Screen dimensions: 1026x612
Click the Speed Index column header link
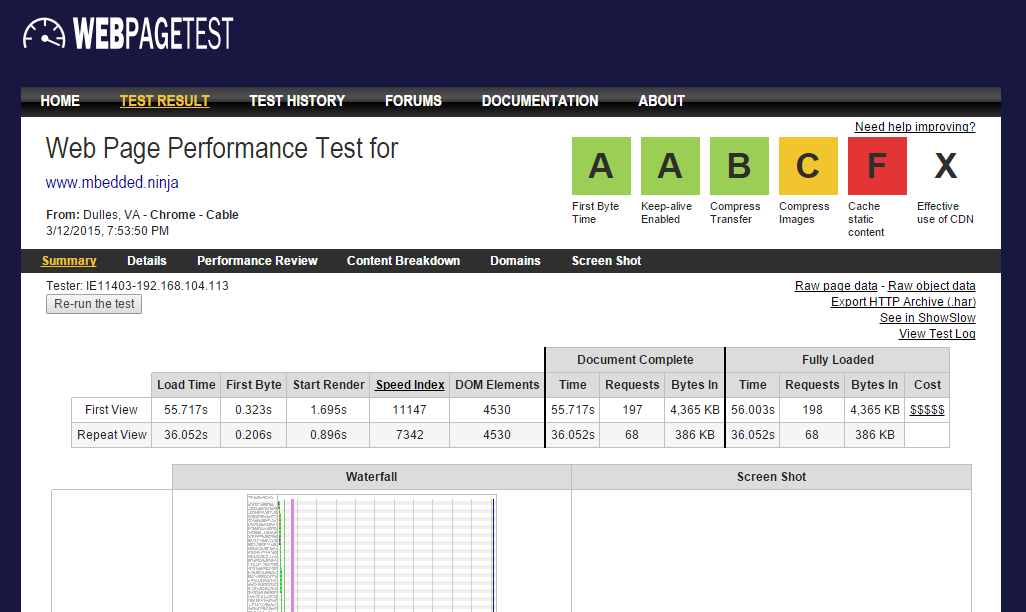410,385
